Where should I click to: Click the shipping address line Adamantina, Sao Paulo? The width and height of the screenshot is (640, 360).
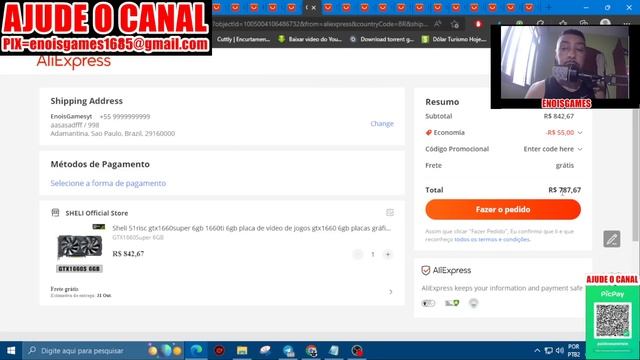click(113, 133)
